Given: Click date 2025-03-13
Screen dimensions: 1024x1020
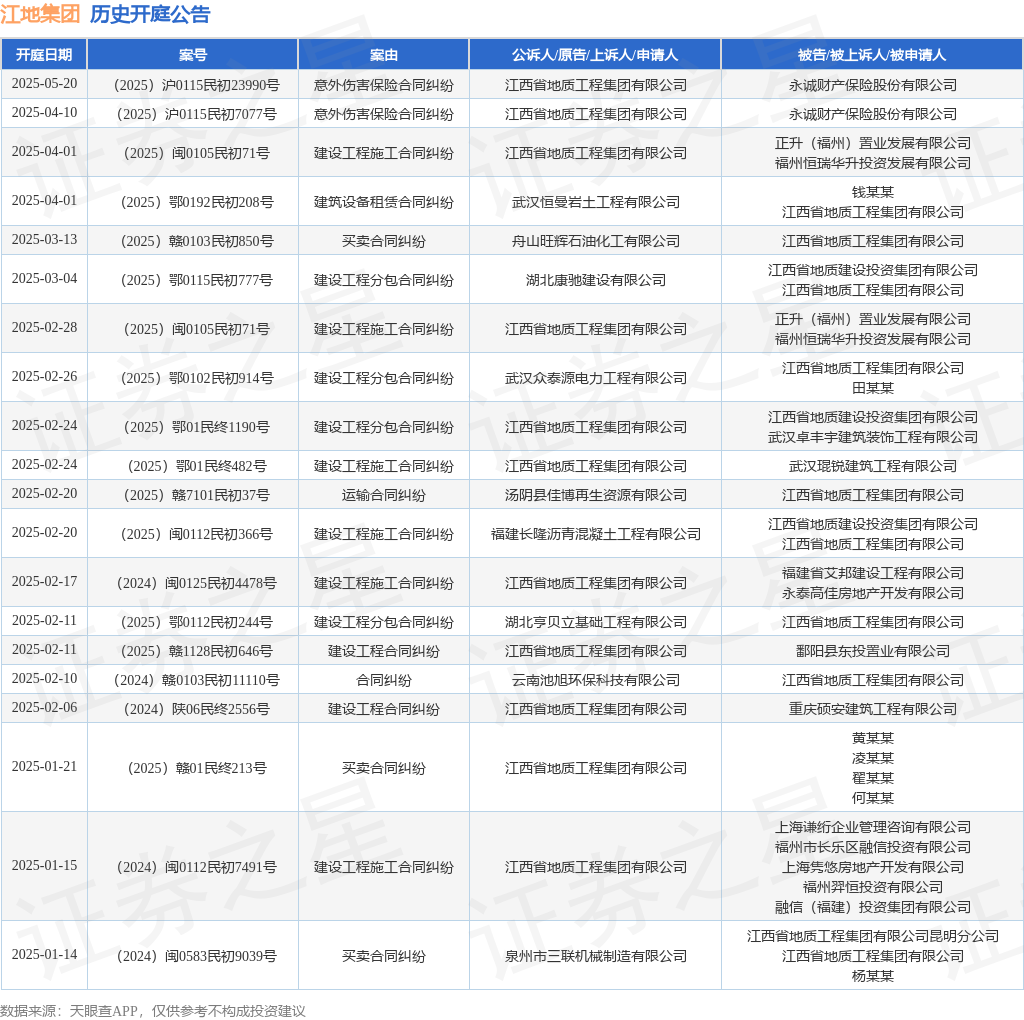Looking at the screenshot, I should pos(44,240).
